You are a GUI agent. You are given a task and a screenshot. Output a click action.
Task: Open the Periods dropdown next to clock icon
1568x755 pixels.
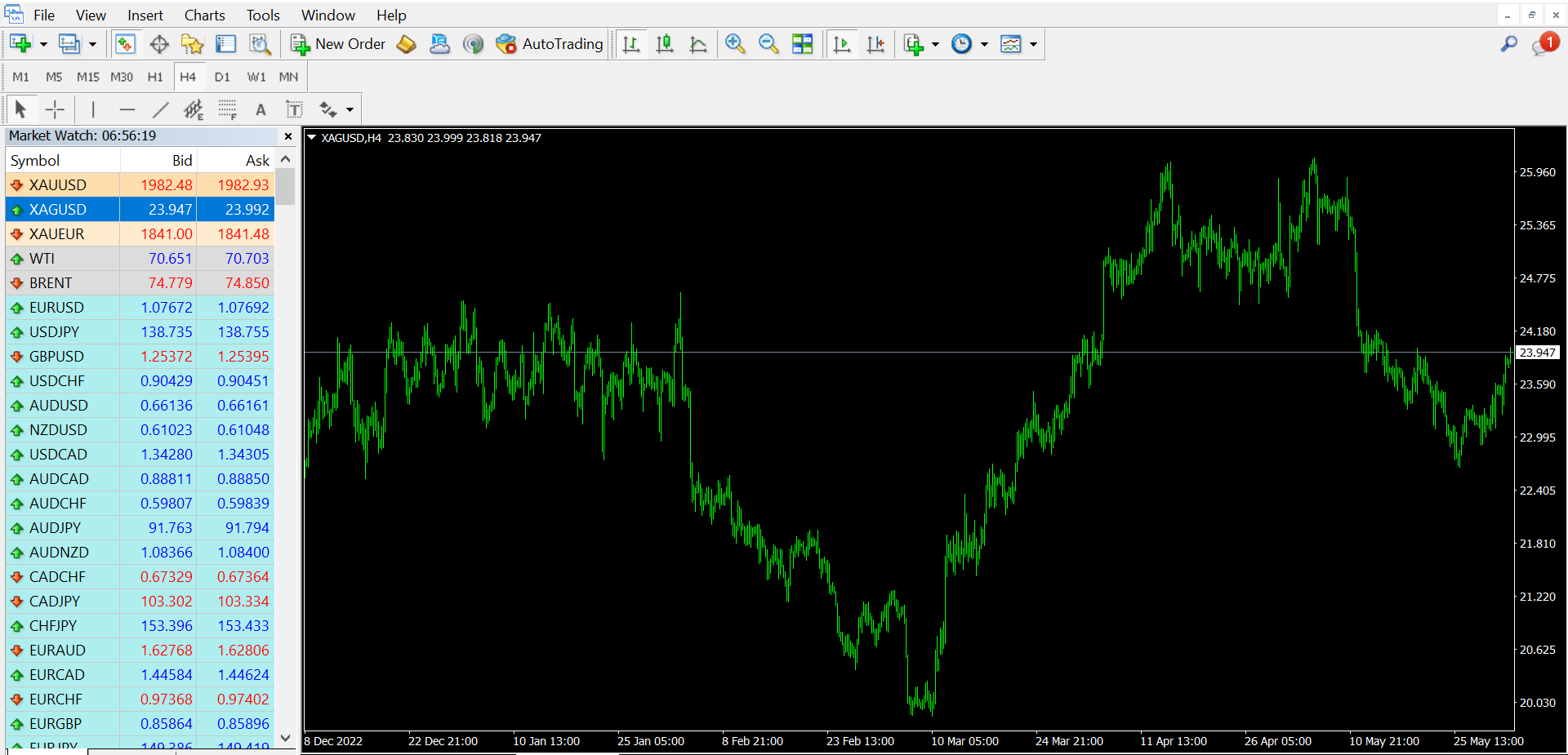coord(984,44)
